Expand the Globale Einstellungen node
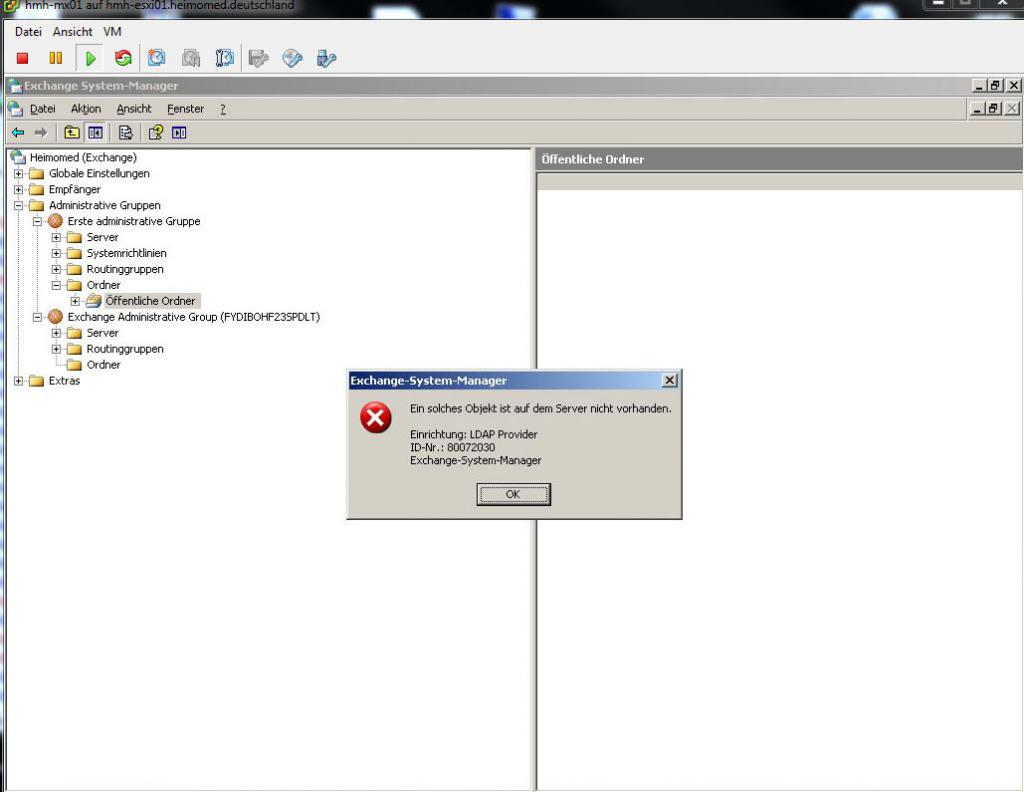1024x792 pixels. [18, 174]
